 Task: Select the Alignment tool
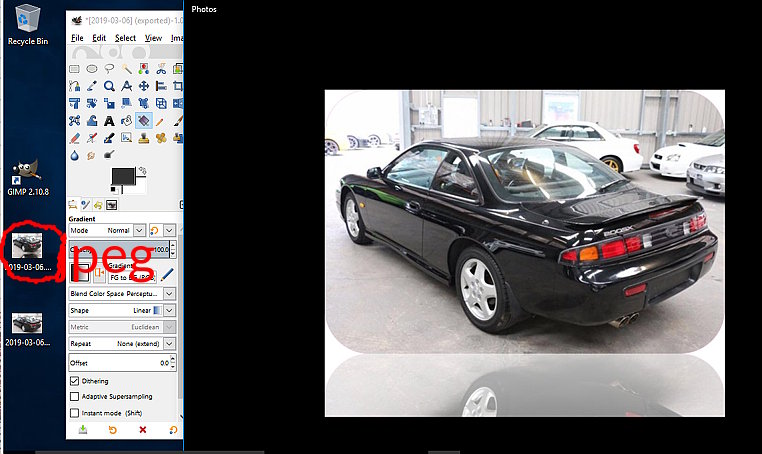(x=161, y=87)
